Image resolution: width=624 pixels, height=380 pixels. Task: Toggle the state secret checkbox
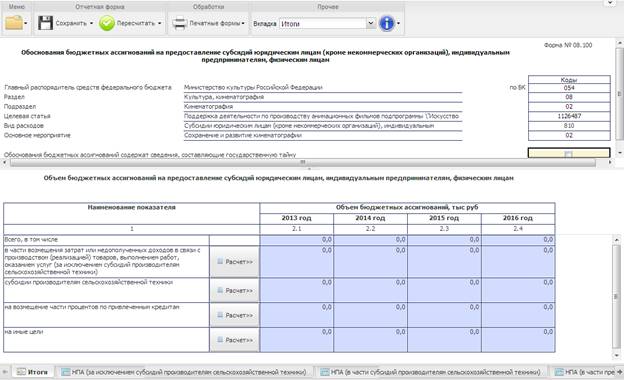568,154
